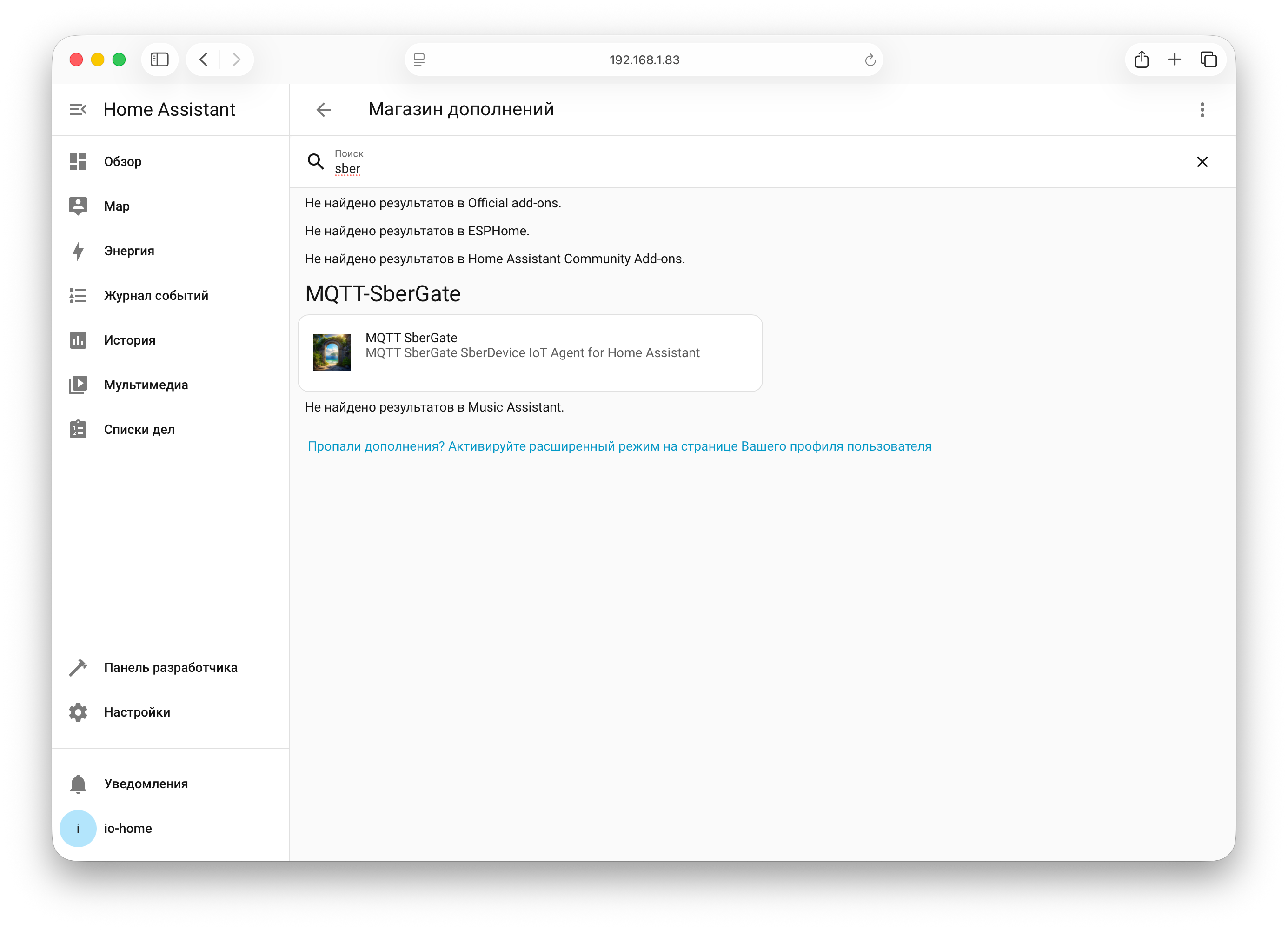This screenshot has width=1288, height=930.
Task: Select the История chart icon
Action: tap(78, 339)
